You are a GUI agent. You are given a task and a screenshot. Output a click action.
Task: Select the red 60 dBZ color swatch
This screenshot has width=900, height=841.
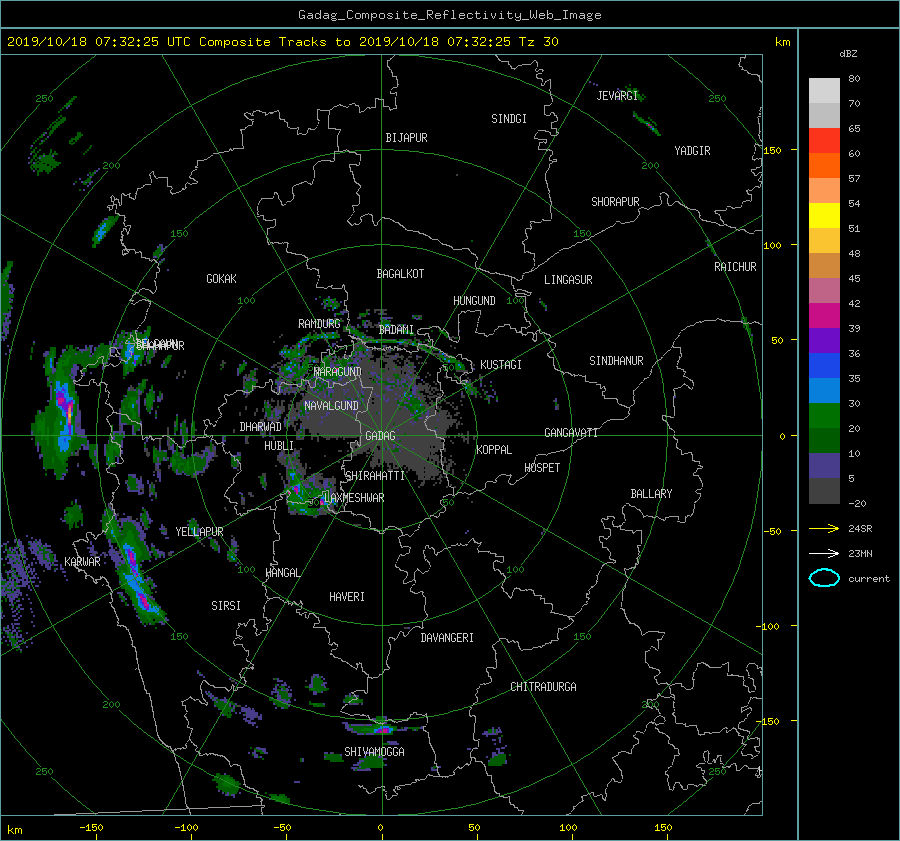824,141
